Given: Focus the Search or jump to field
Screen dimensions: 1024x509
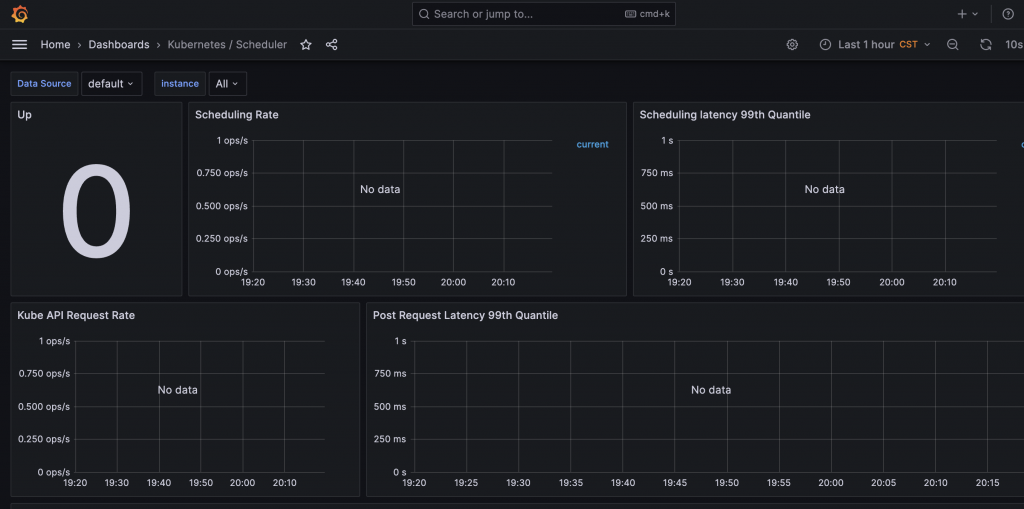Looking at the screenshot, I should click(x=543, y=14).
